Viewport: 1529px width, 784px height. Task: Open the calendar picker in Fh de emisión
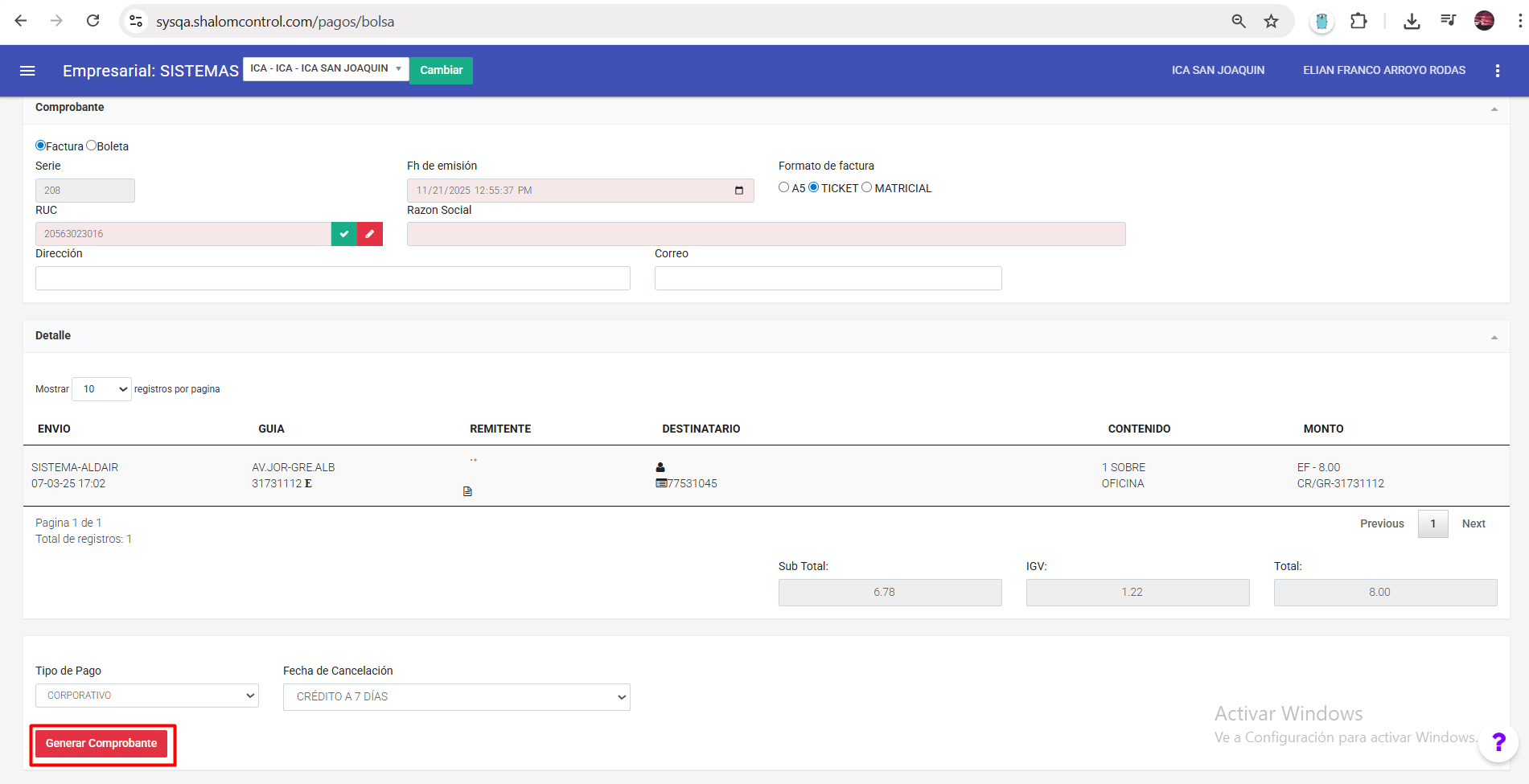pos(738,191)
